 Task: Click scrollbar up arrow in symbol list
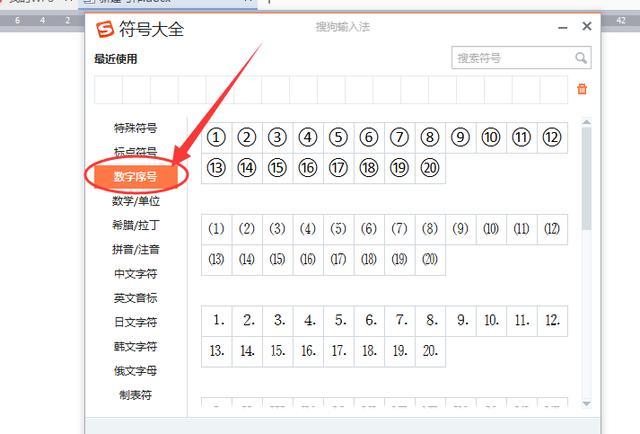coord(586,122)
